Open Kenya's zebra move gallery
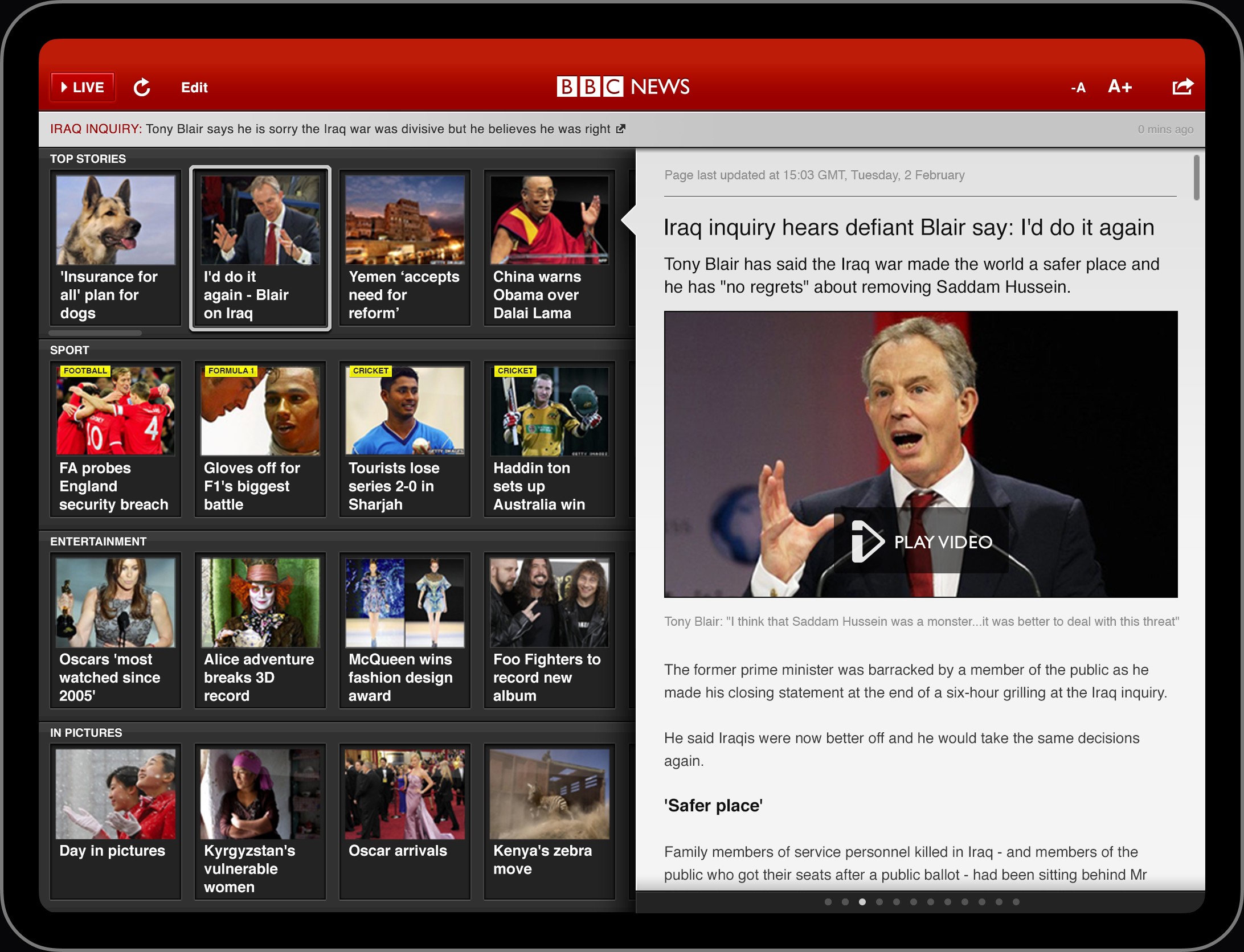Image resolution: width=1244 pixels, height=952 pixels. point(549,821)
